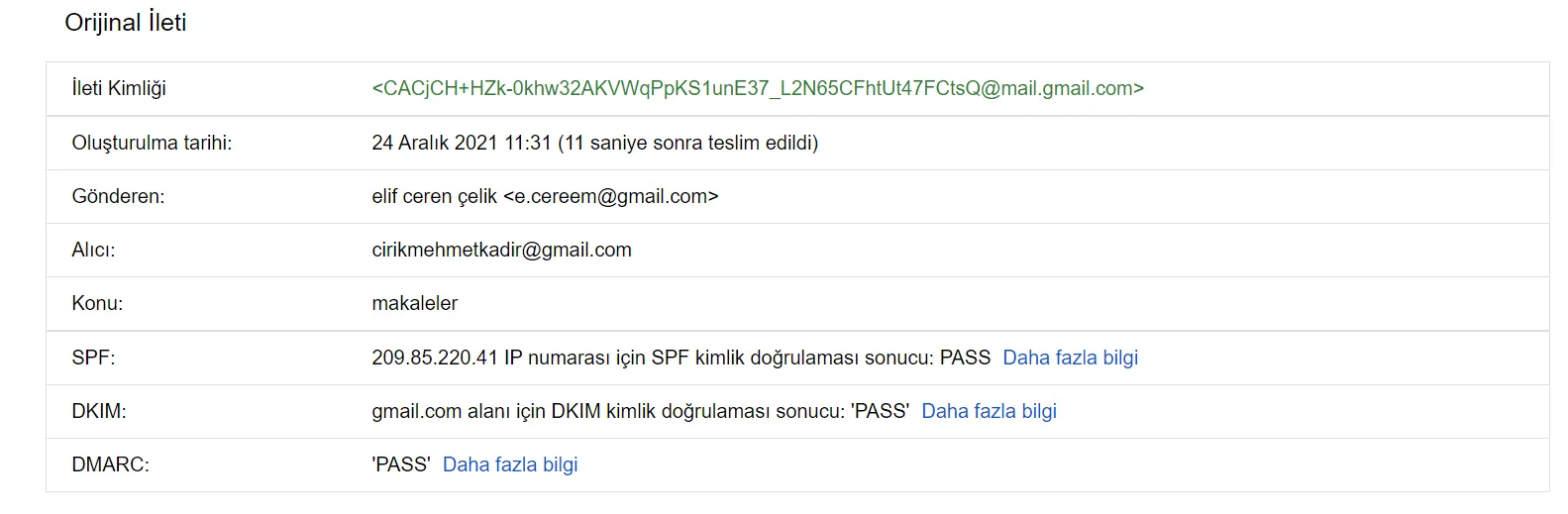Select the Gönderen label
Screen dimensions: 1568x514
pyautogui.click(x=118, y=196)
